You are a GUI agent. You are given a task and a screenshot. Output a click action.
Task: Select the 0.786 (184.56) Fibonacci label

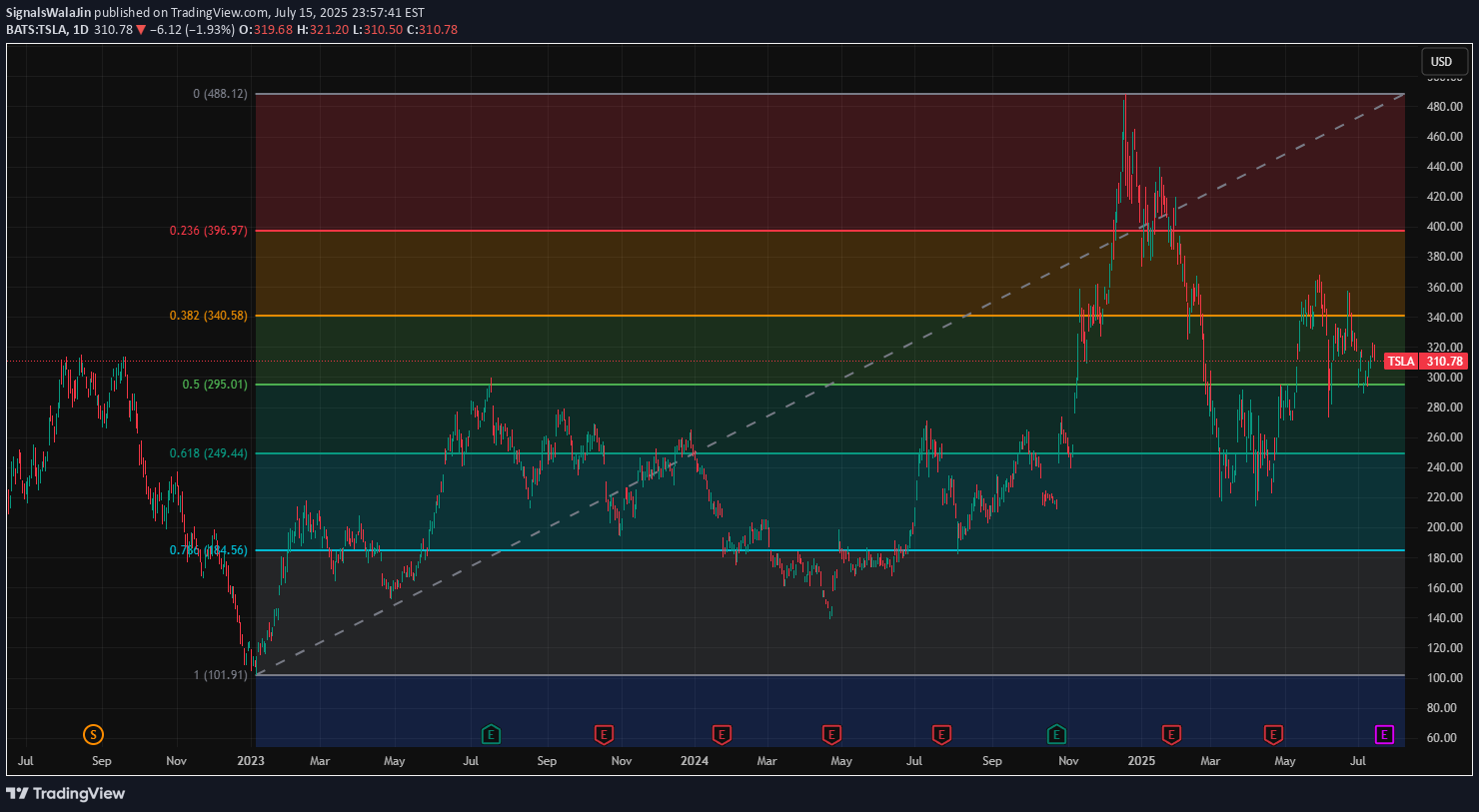(208, 550)
